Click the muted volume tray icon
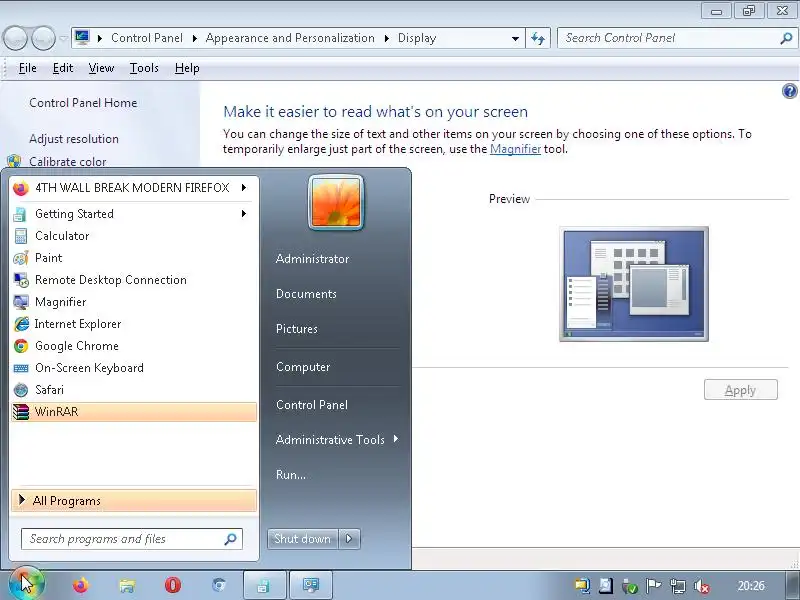This screenshot has height=600, width=800. point(702,586)
